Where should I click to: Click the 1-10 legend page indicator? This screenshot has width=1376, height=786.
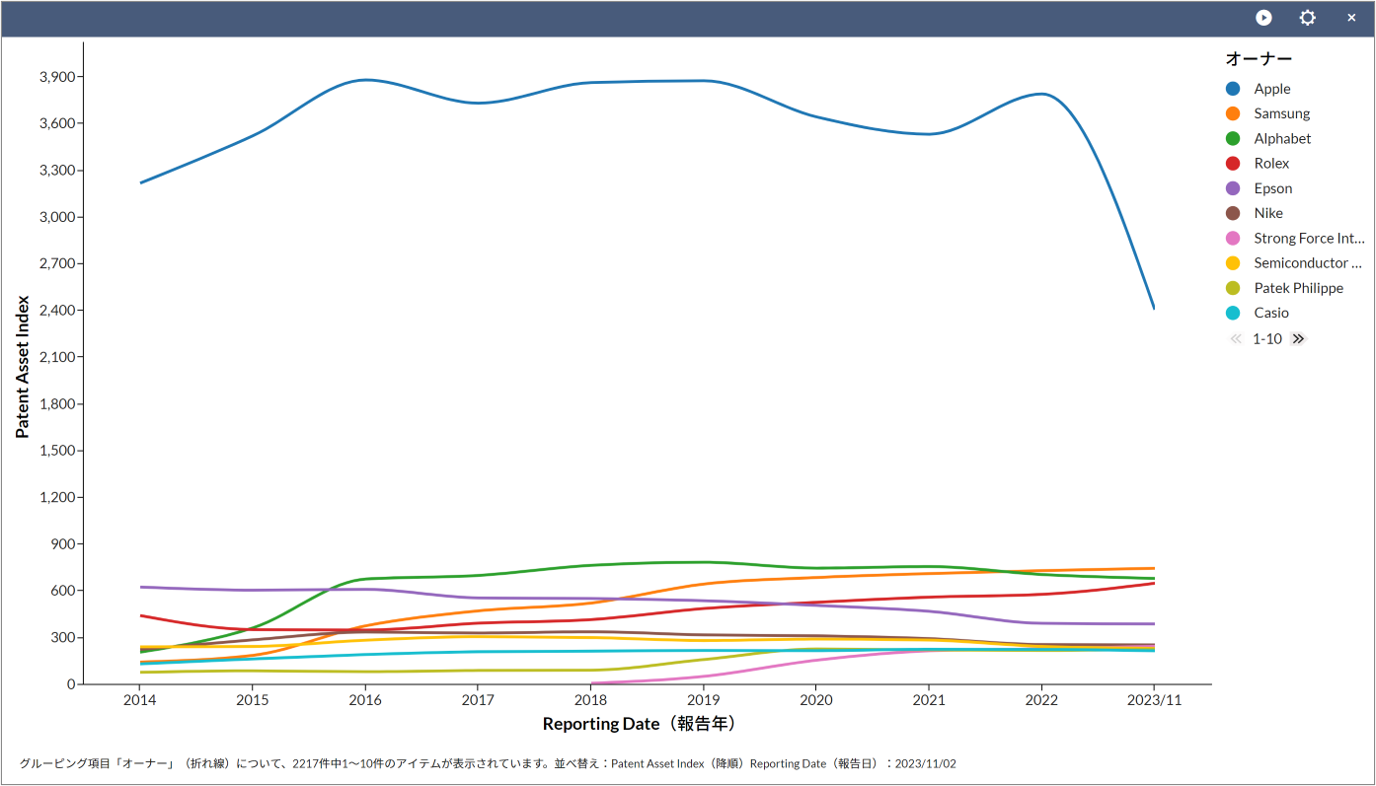click(1267, 339)
